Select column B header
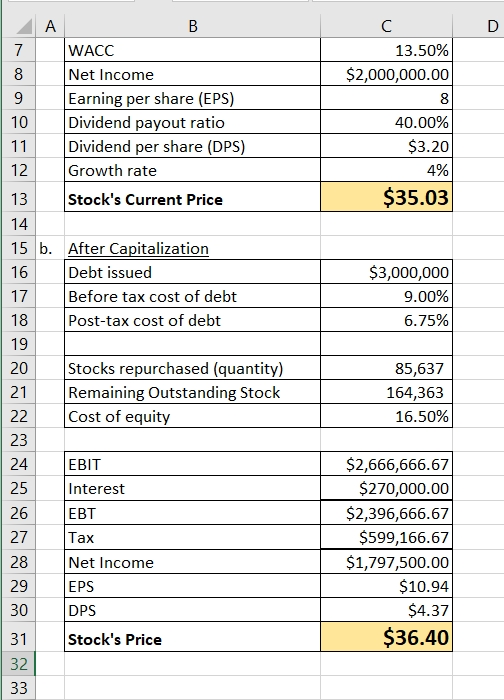 pos(192,26)
